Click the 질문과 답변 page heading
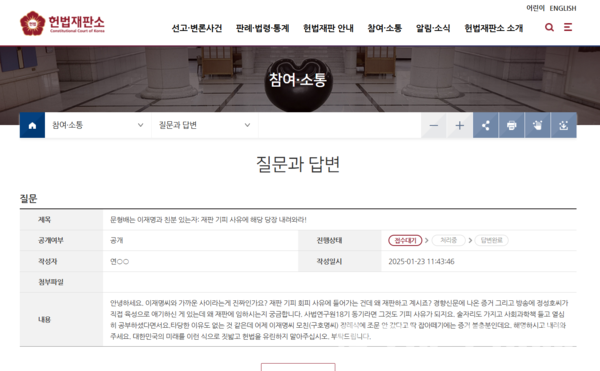600x371 pixels. point(298,164)
